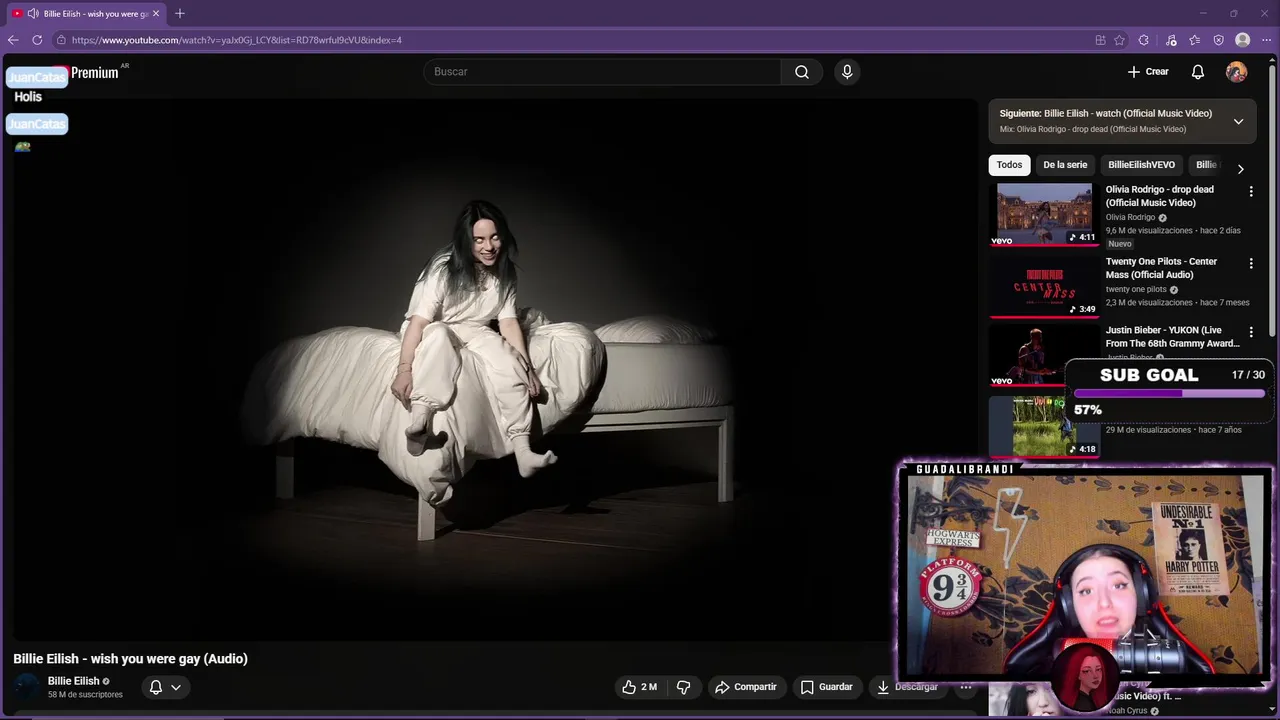
Task: Open options for Justin Bieber YUKON video
Action: tap(1251, 331)
